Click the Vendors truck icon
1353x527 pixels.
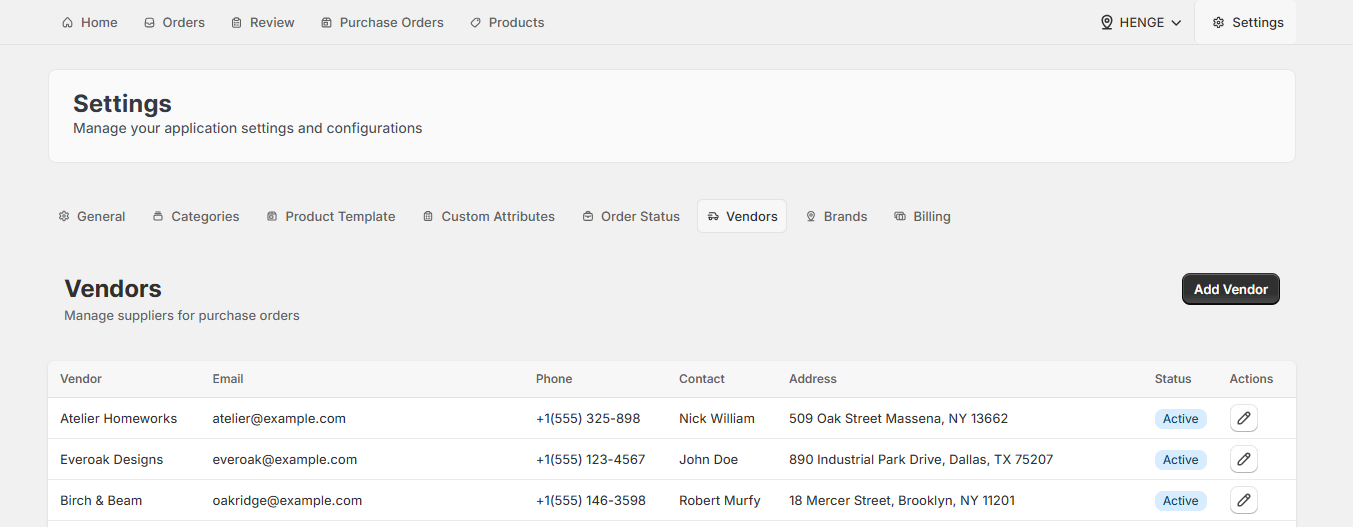(x=713, y=216)
